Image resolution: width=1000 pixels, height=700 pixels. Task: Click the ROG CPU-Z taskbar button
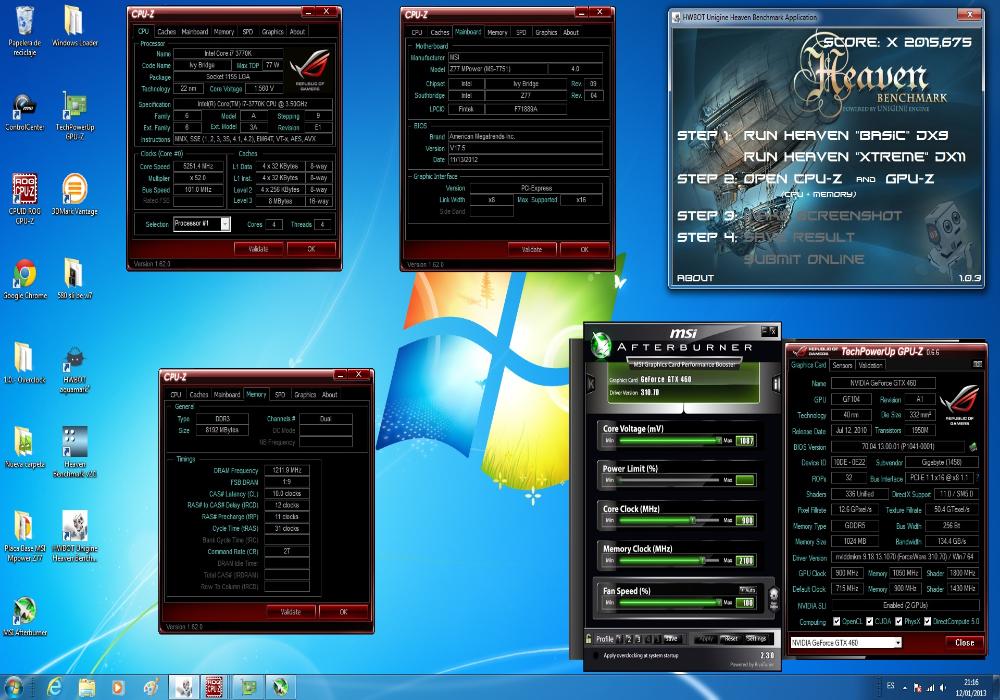(214, 687)
